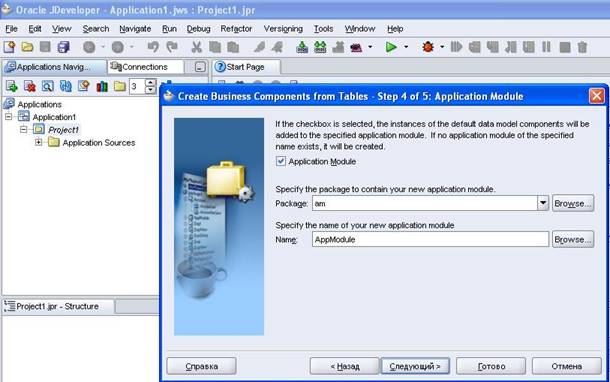The height and width of the screenshot is (382, 610).
Task: Click the Redo arrow icon
Action: pyautogui.click(x=172, y=47)
